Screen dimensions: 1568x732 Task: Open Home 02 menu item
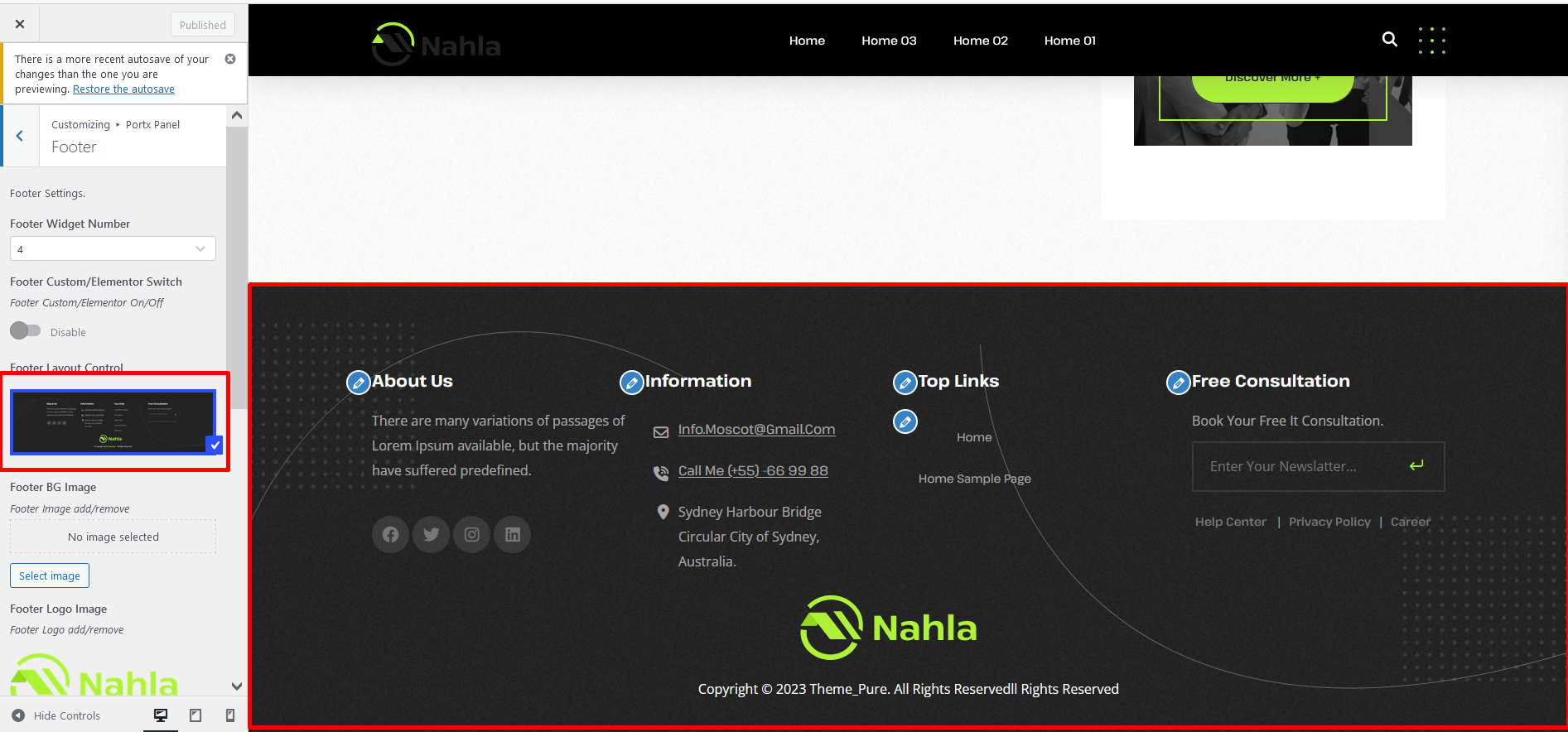tap(980, 41)
